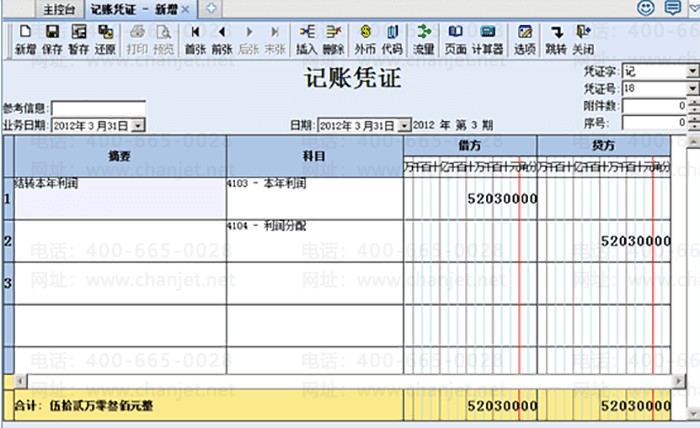The width and height of the screenshot is (700, 428).
Task: Click the 参考信息 input field
Action: (99, 108)
